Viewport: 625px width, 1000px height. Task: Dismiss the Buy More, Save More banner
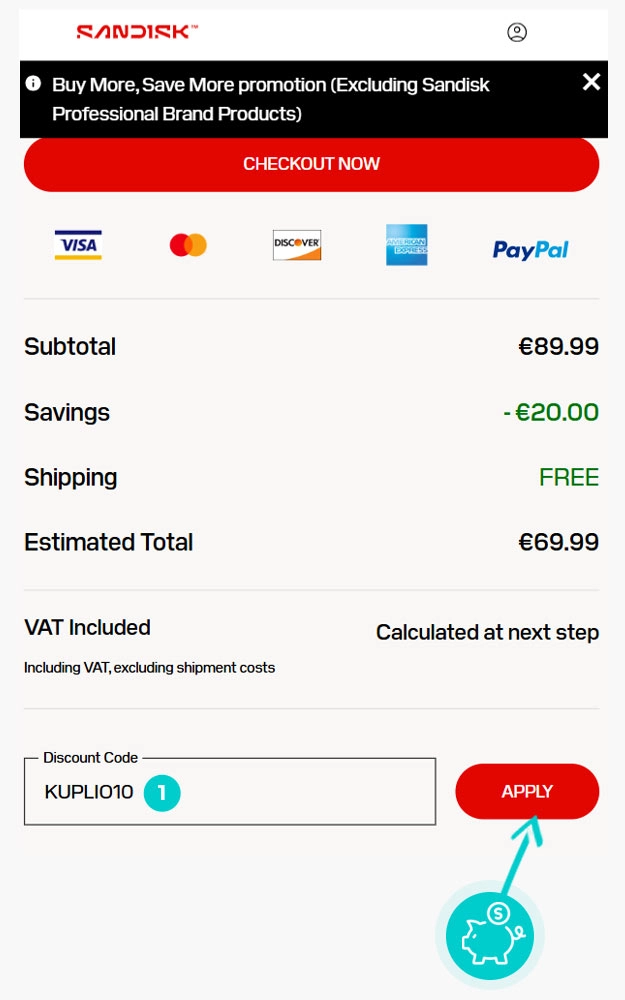[x=591, y=82]
